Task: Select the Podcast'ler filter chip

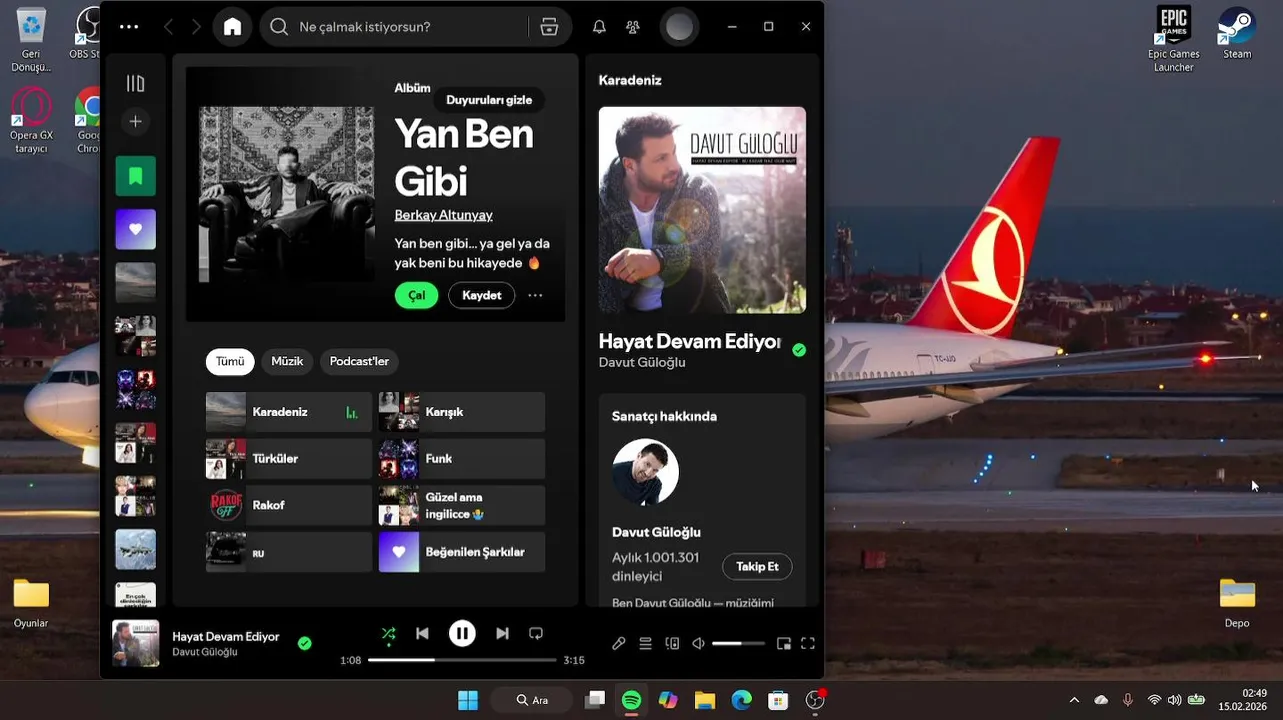Action: point(359,361)
